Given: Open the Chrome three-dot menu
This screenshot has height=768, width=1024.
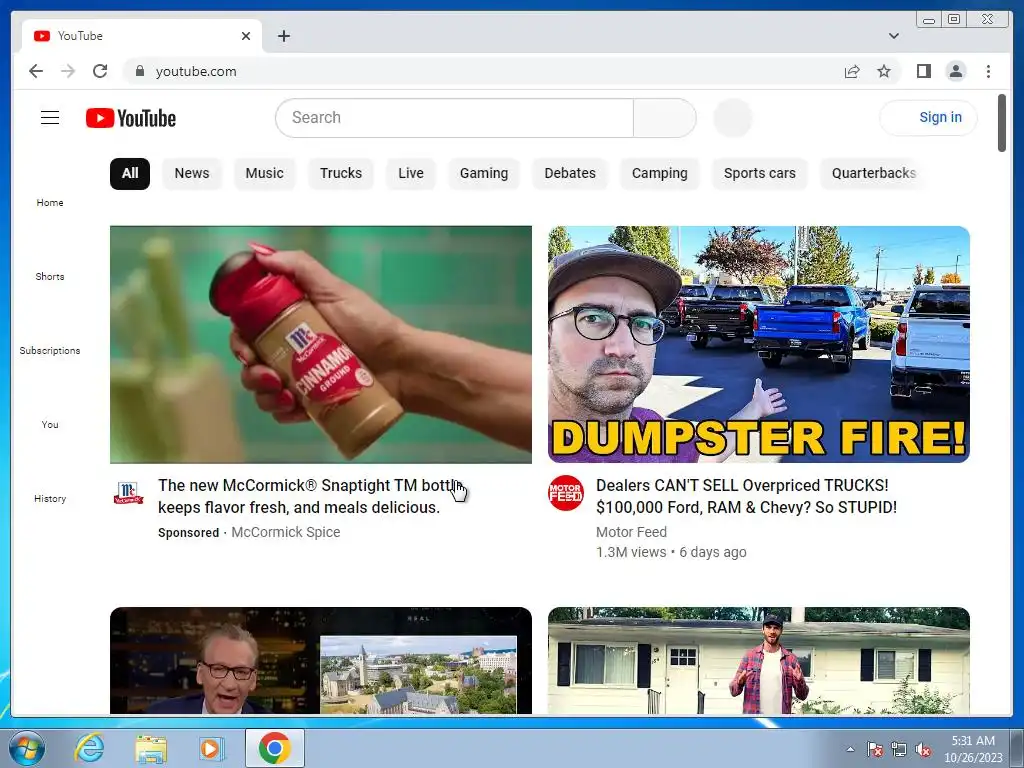Looking at the screenshot, I should (x=988, y=71).
